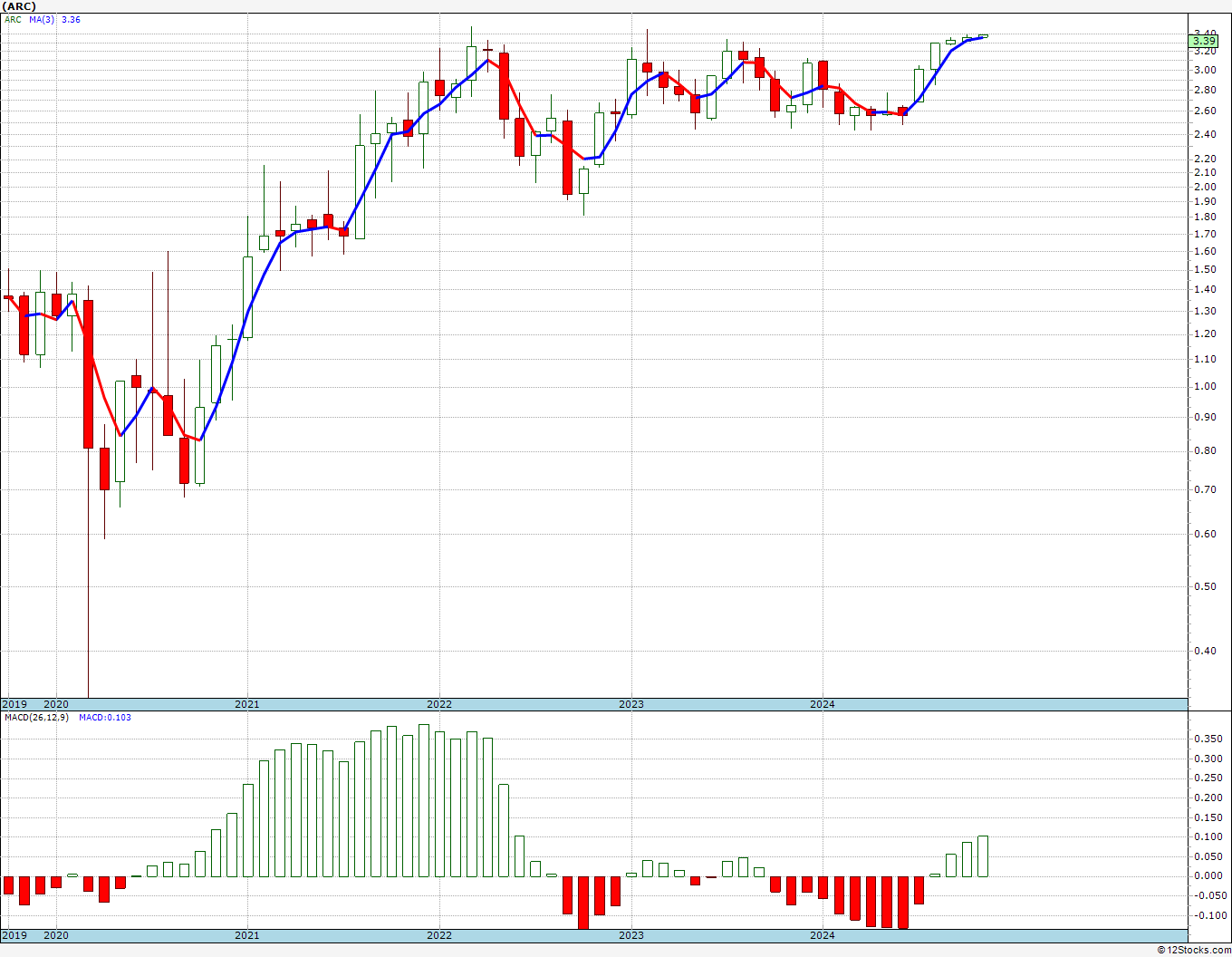Select the 3.36 moving average value

(71, 19)
